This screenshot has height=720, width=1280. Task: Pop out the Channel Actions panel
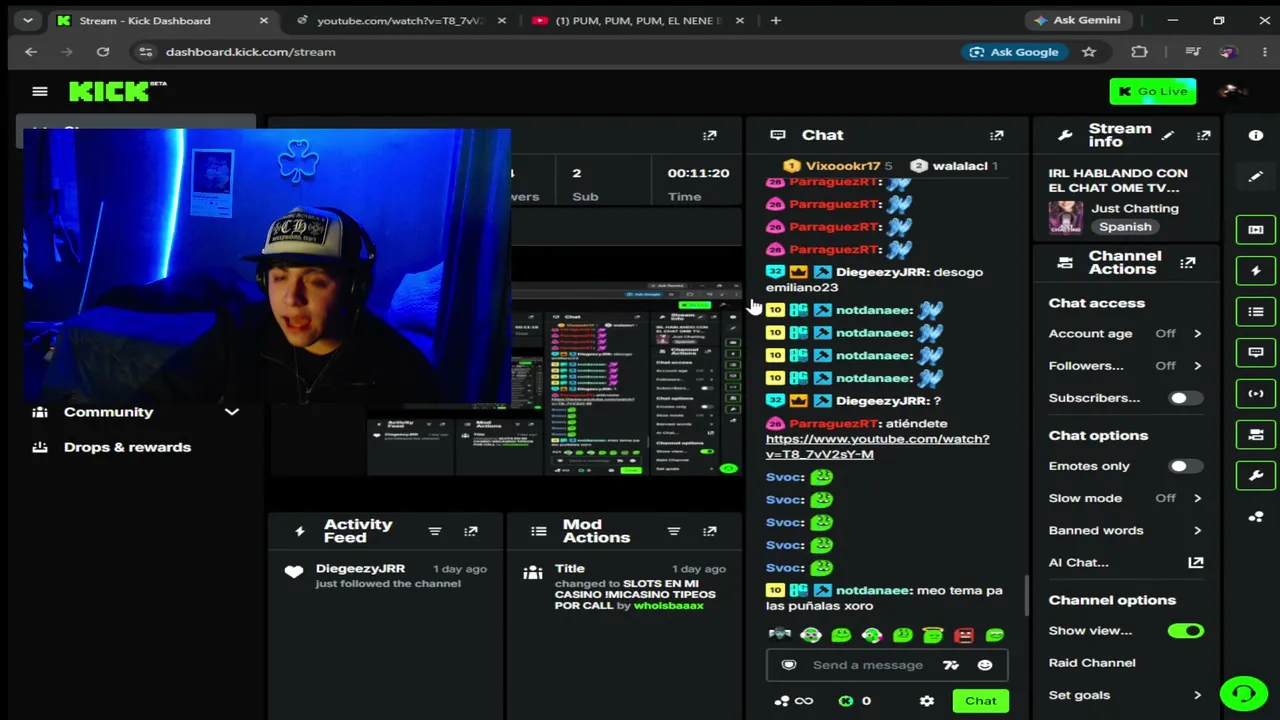[x=1187, y=263]
